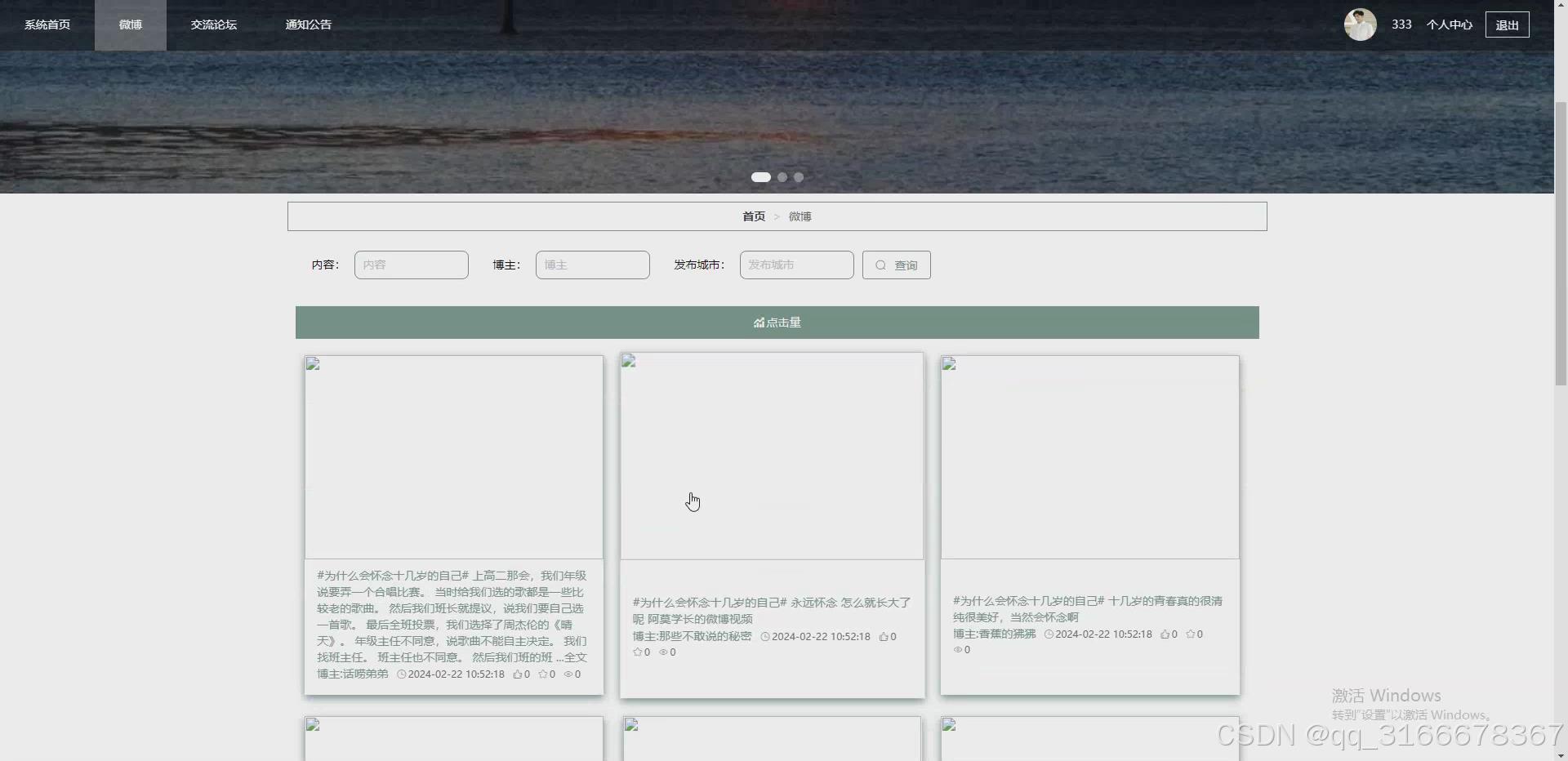1568x761 pixels.
Task: Open the full text via …全文 link
Action: pyautogui.click(x=572, y=657)
